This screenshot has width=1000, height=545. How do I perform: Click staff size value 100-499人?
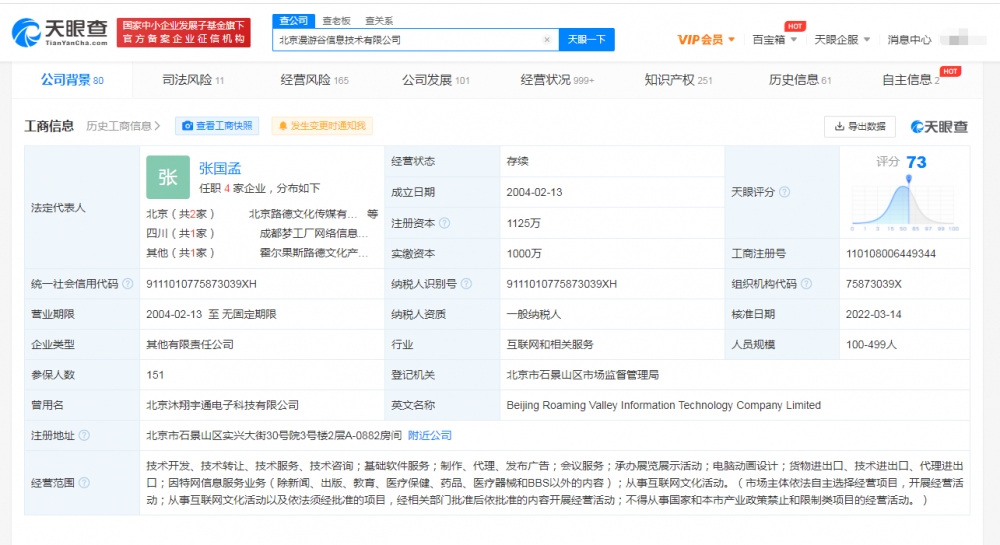pyautogui.click(x=871, y=344)
